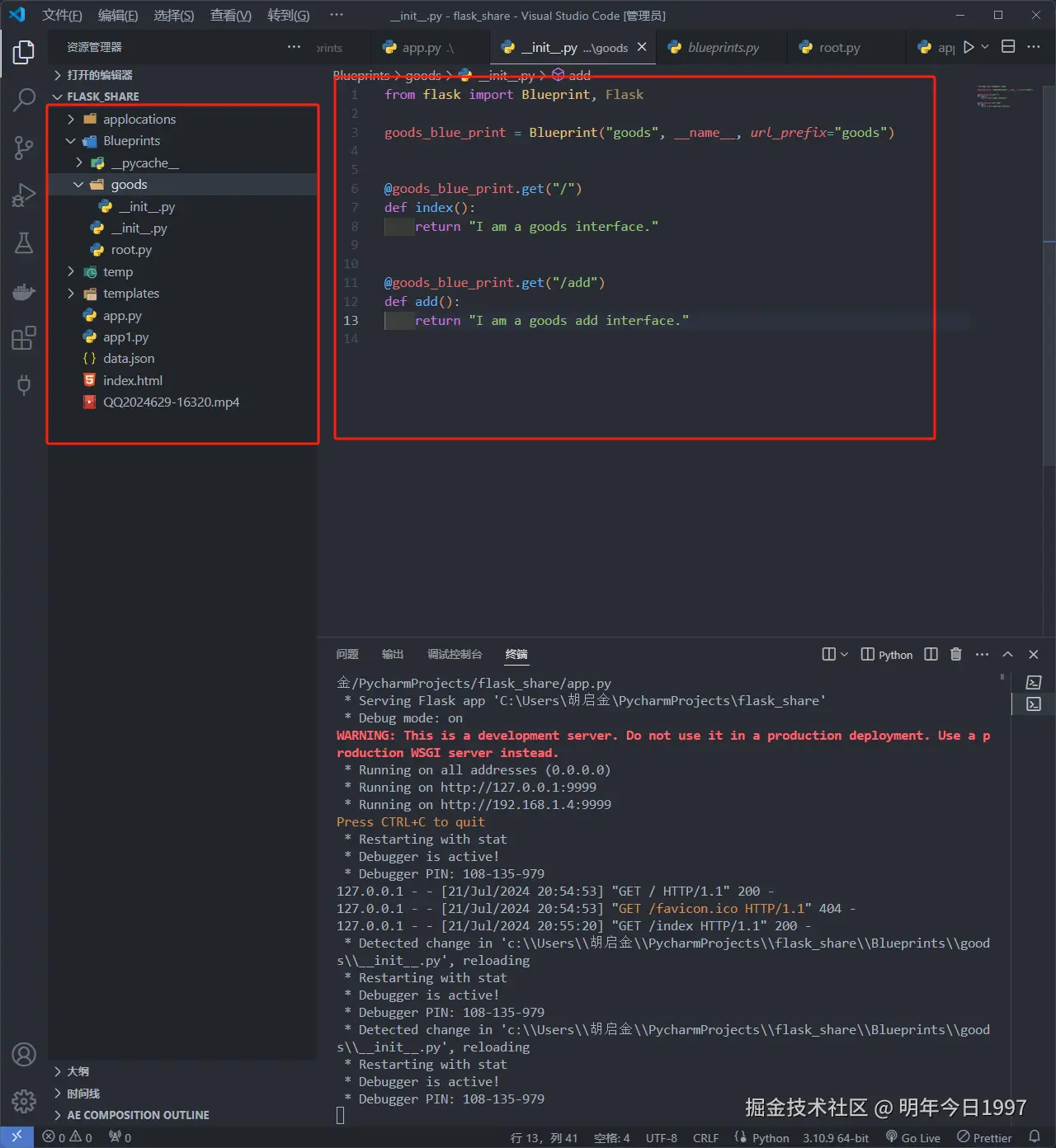Click new terminal split icon in panel
Image resolution: width=1056 pixels, height=1148 pixels.
(x=829, y=654)
